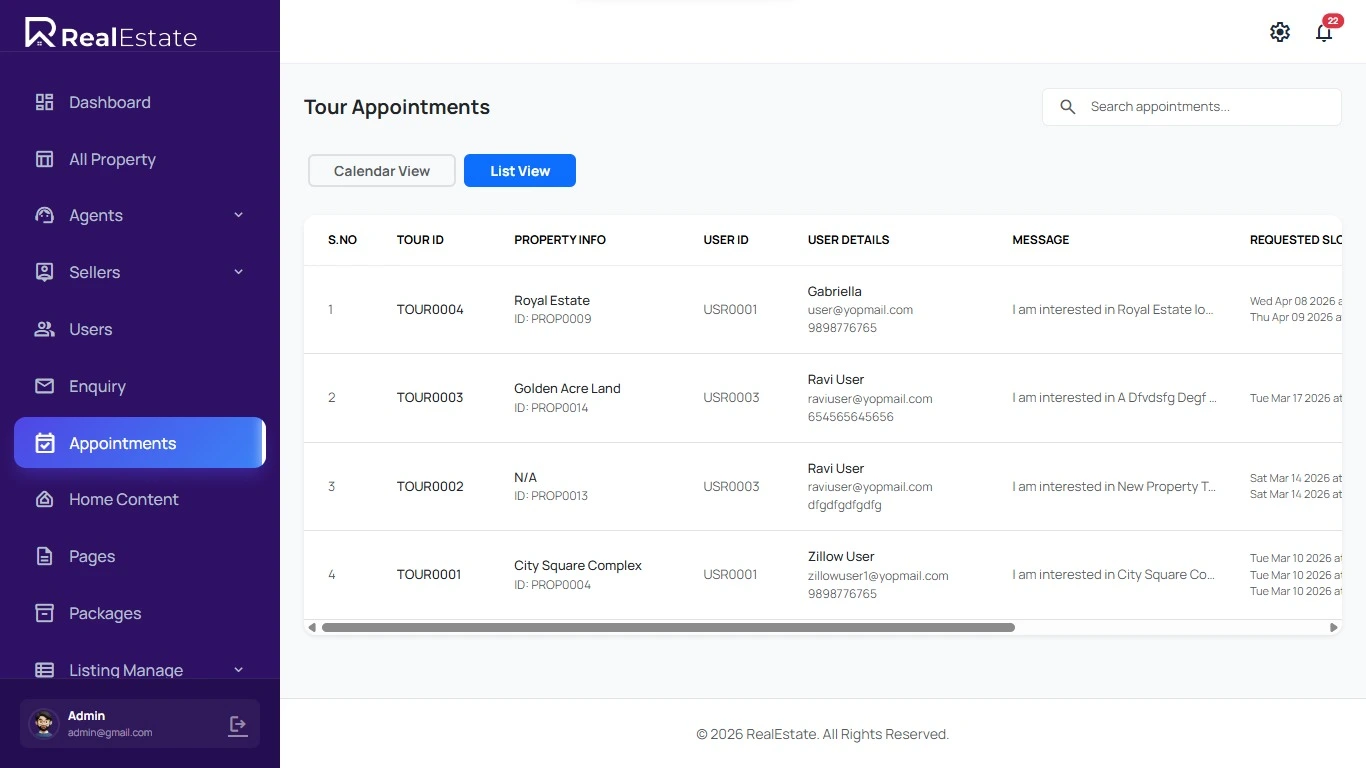Open All Property in sidebar
Screen dimensions: 1366x768
112,159
